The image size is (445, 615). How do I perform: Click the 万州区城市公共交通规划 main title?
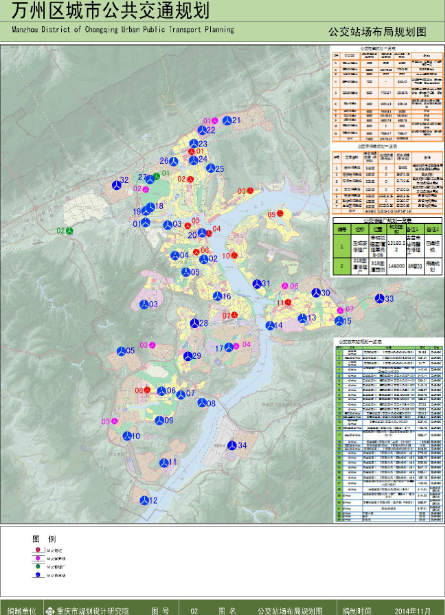tap(110, 11)
